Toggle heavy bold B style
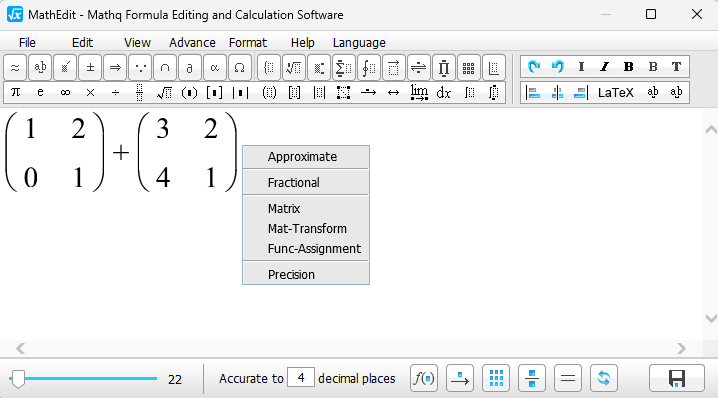The height and width of the screenshot is (398, 718). [x=629, y=67]
